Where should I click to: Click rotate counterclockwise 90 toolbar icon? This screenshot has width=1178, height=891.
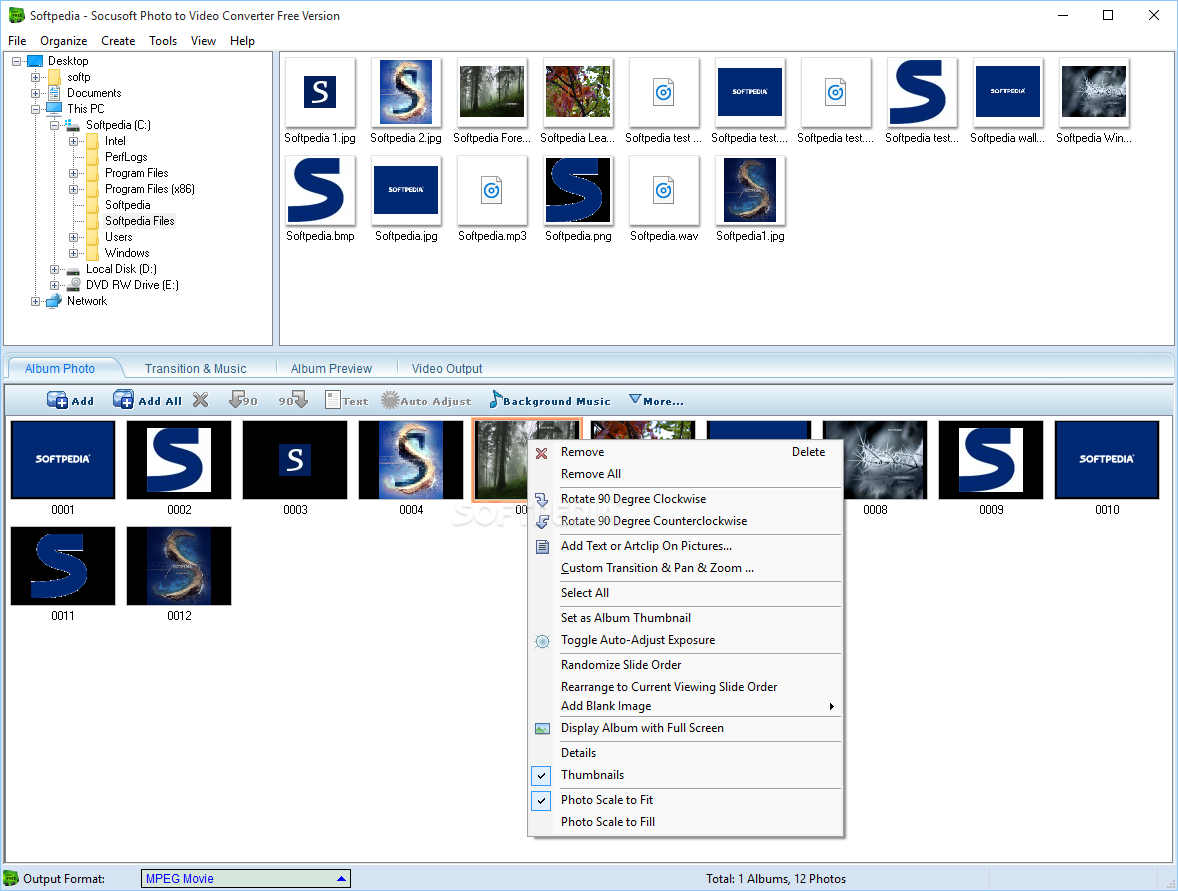click(243, 400)
